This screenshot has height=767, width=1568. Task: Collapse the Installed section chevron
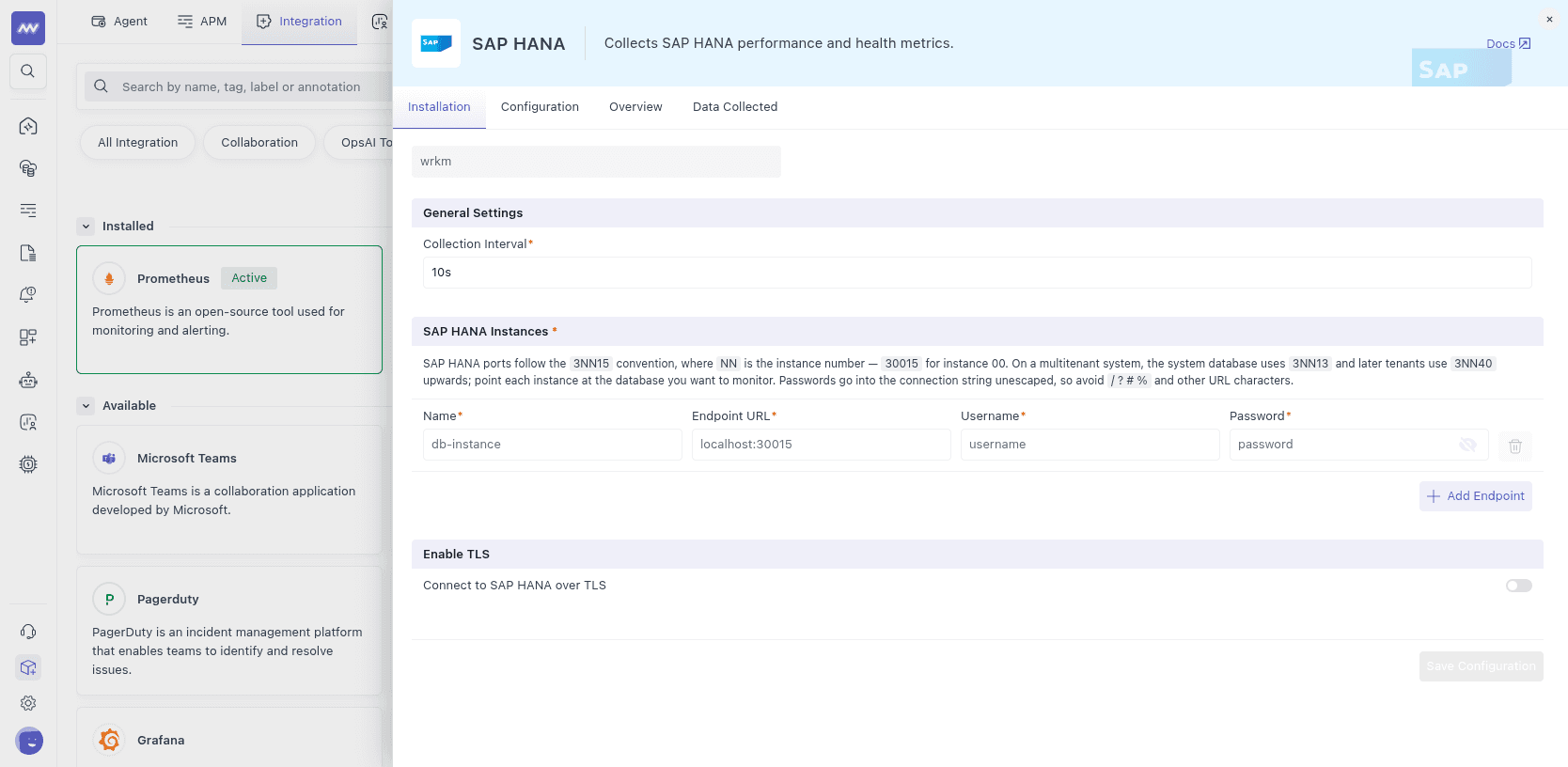86,226
